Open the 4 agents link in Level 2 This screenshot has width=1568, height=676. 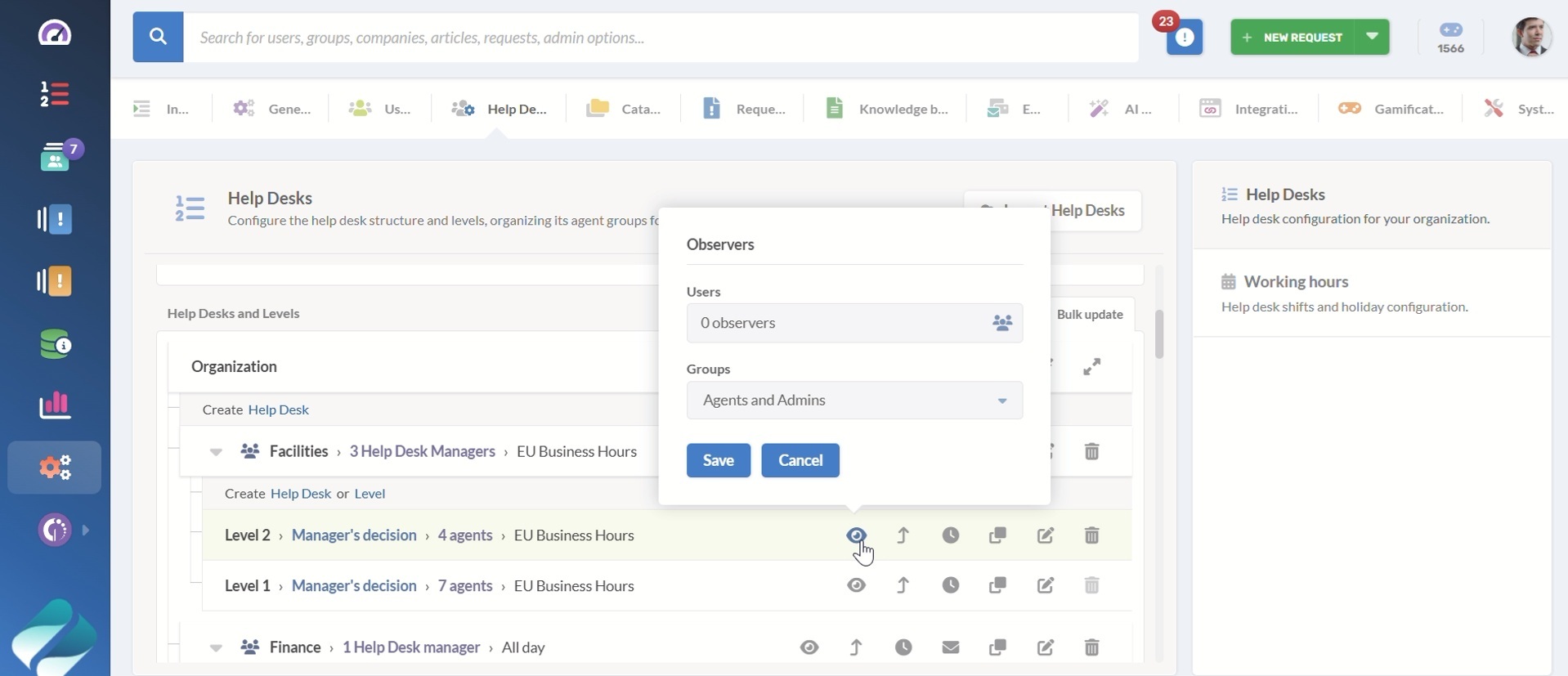[464, 535]
